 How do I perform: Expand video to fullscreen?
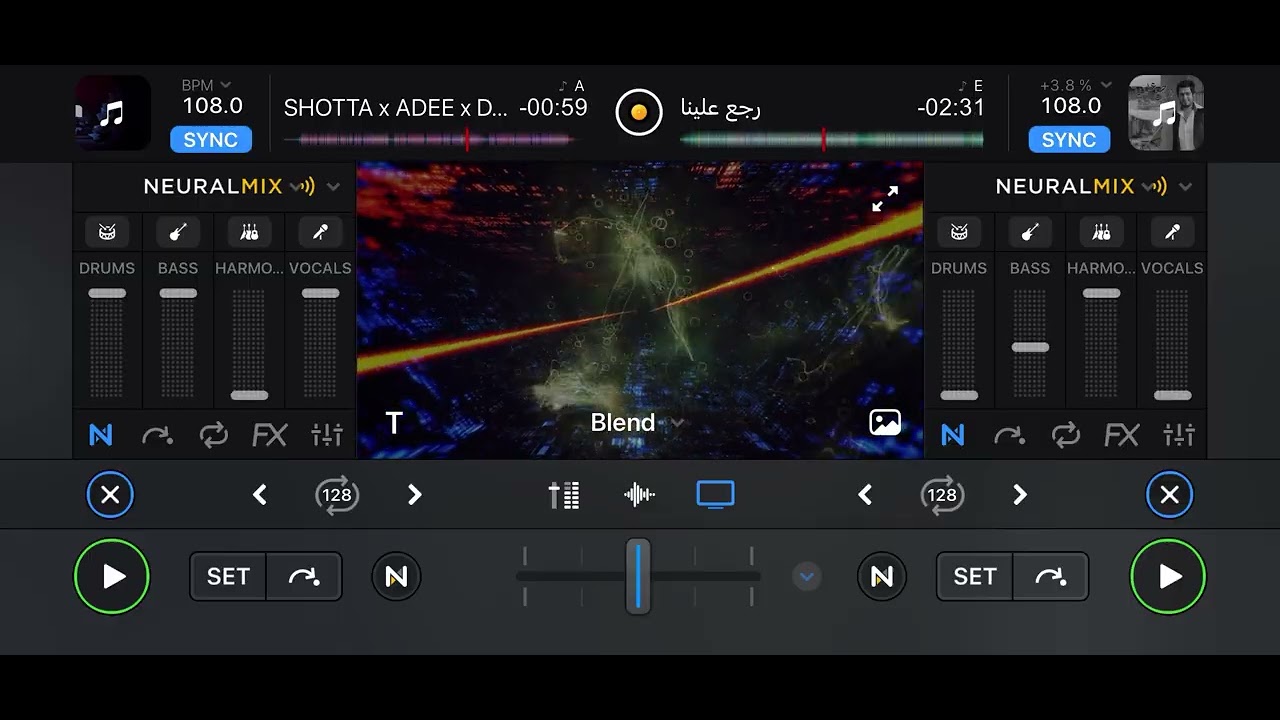[x=885, y=199]
